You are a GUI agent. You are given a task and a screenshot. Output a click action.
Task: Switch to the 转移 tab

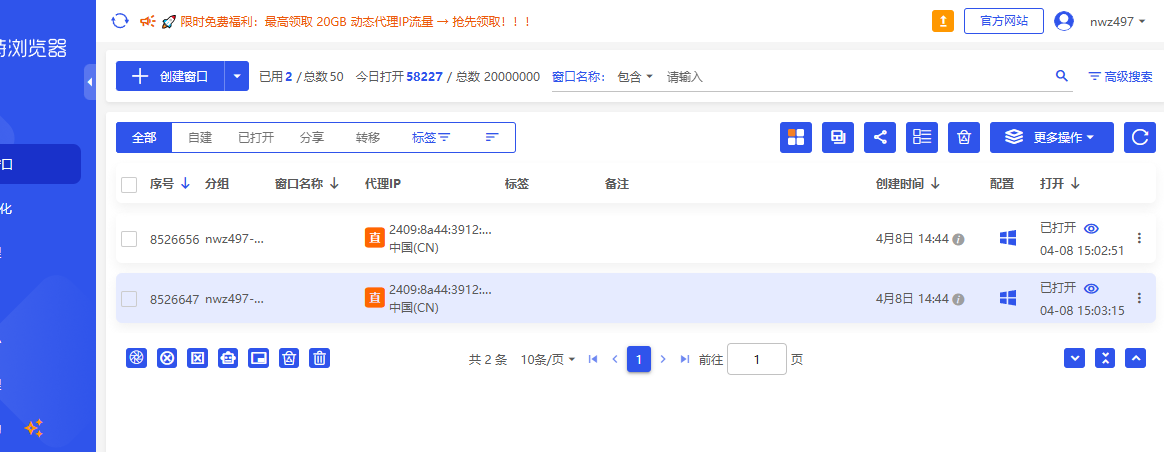click(x=367, y=137)
